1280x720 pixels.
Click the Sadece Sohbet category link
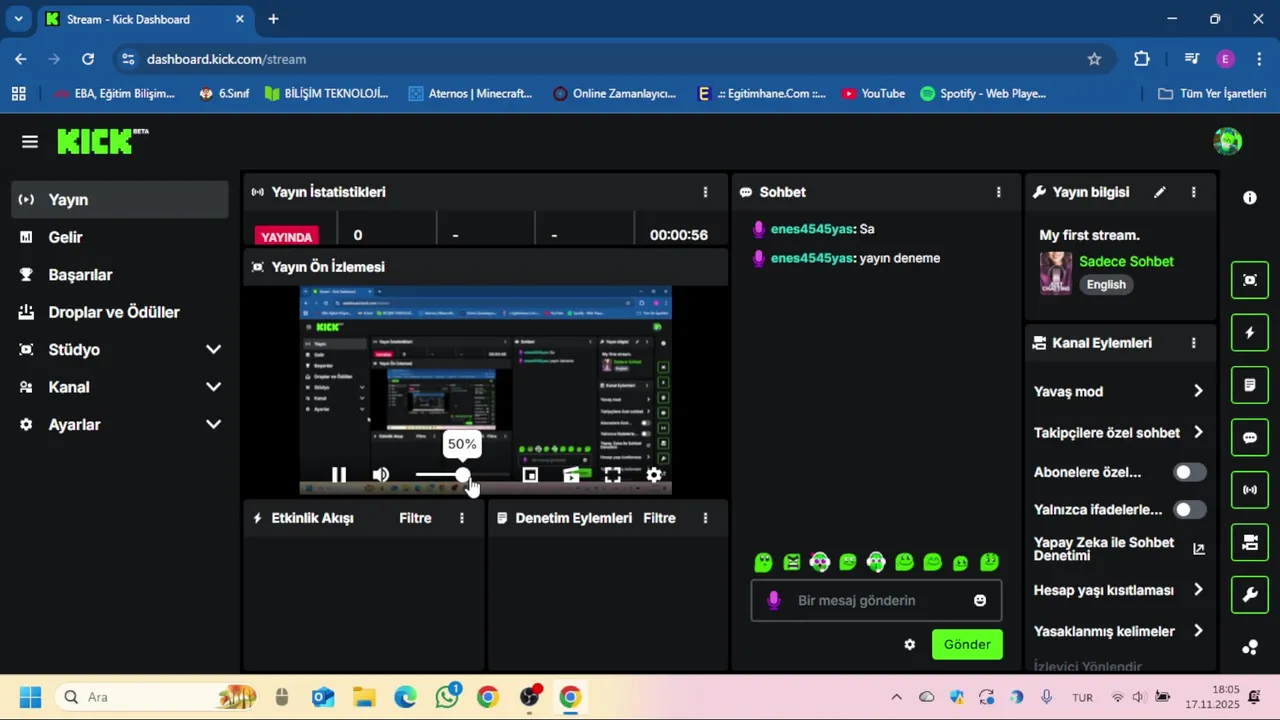(1126, 261)
